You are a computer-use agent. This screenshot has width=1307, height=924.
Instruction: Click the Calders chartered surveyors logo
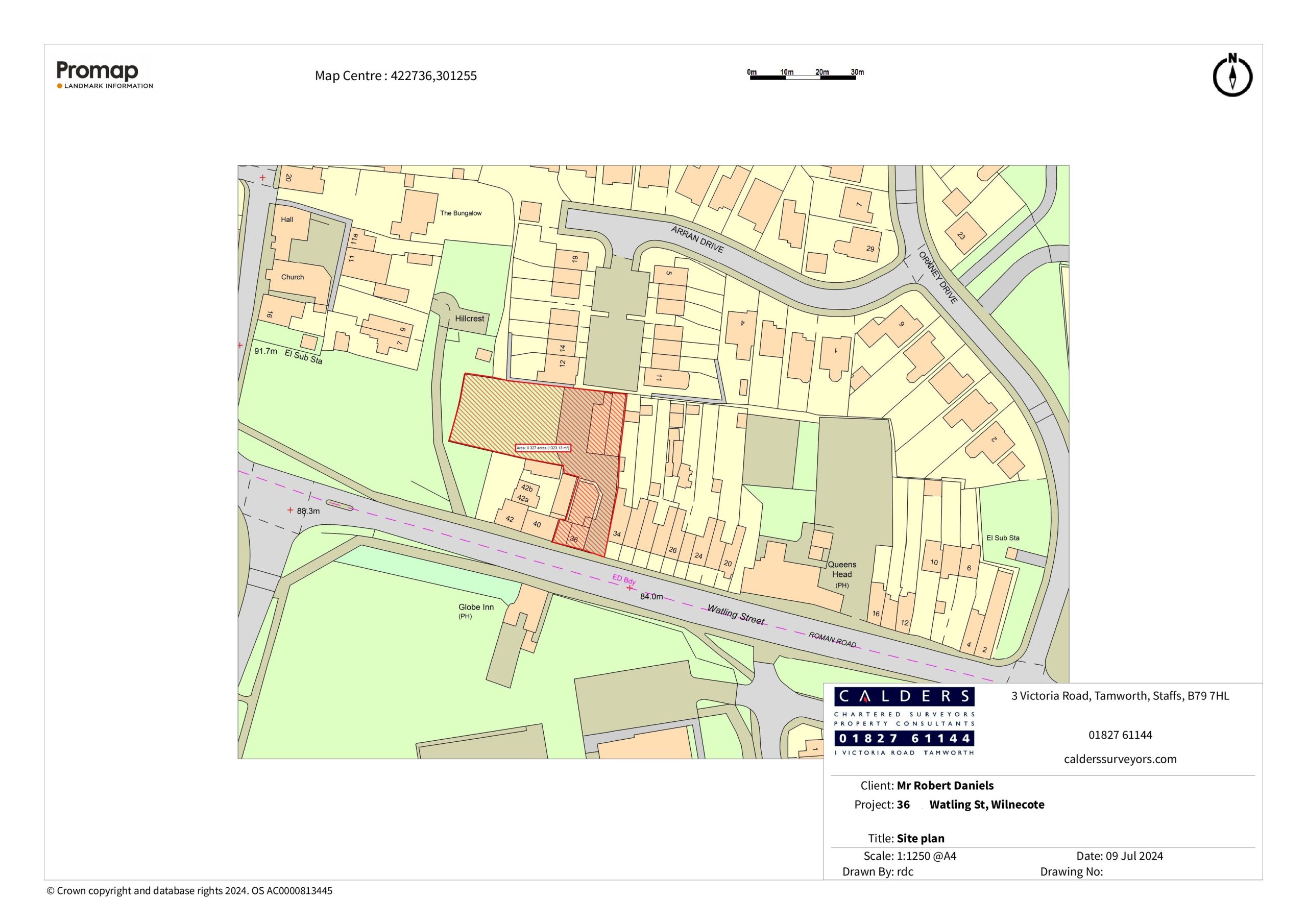click(904, 721)
